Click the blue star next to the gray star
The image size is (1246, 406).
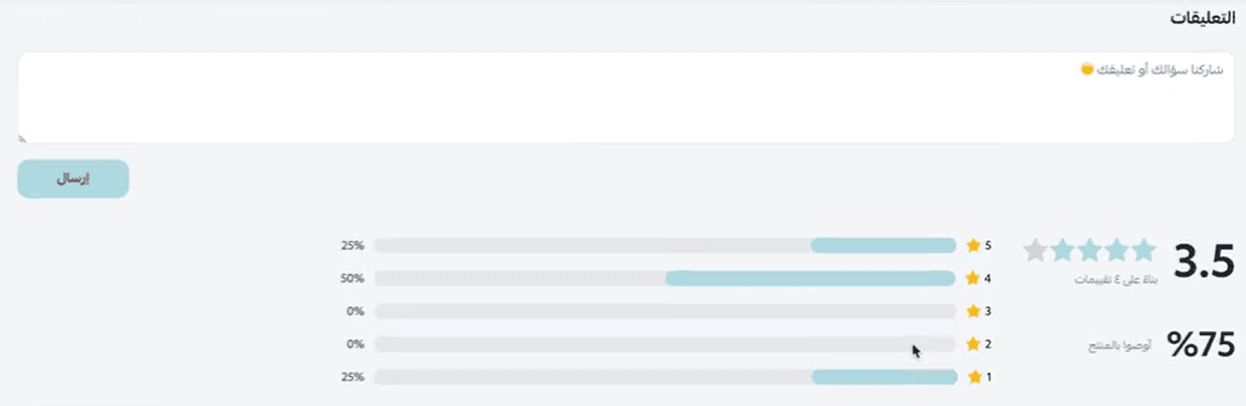click(1062, 251)
